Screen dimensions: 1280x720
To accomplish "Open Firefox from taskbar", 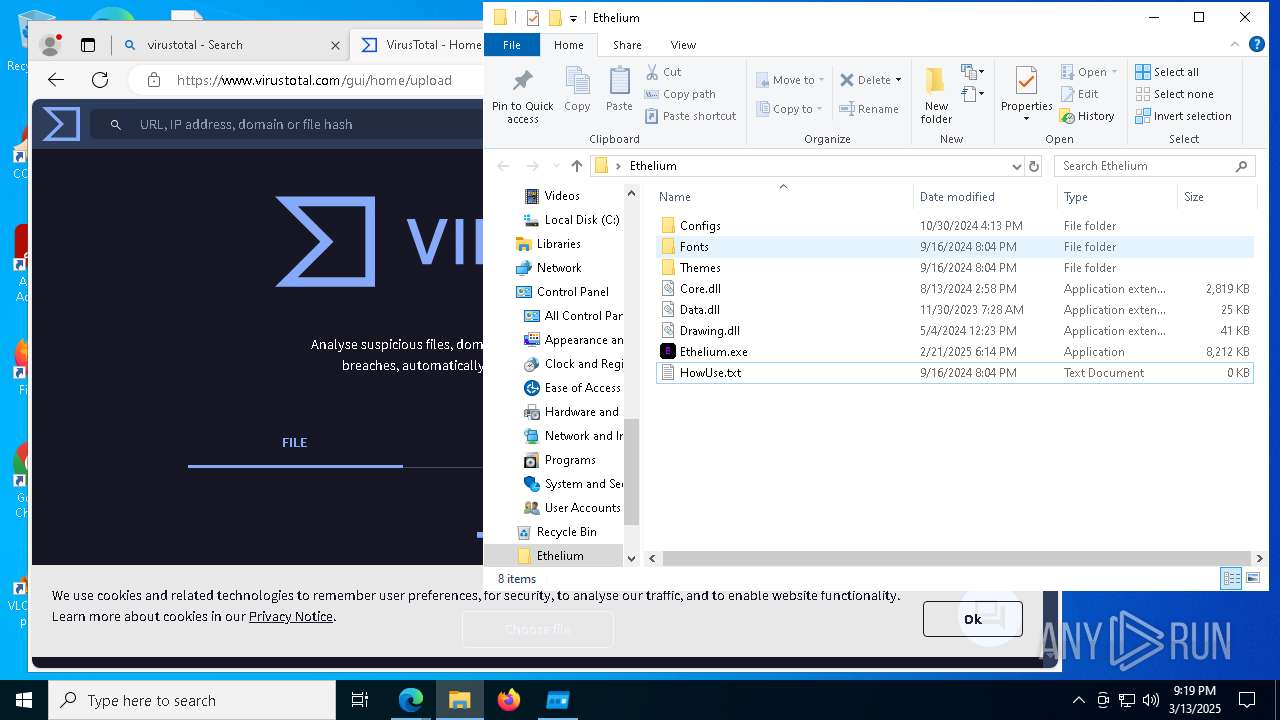I will 509,700.
